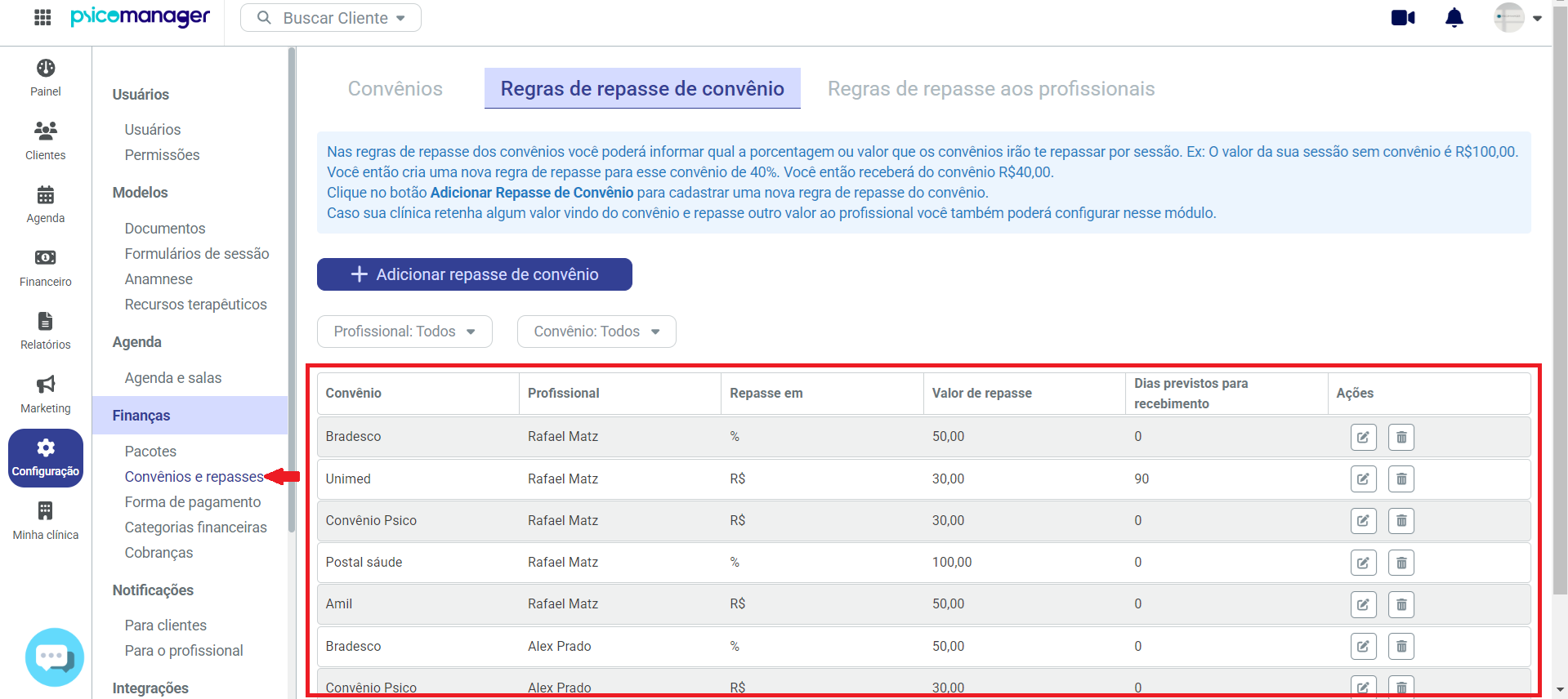Open Marketing section
Image resolution: width=1568 pixels, height=699 pixels.
46,395
